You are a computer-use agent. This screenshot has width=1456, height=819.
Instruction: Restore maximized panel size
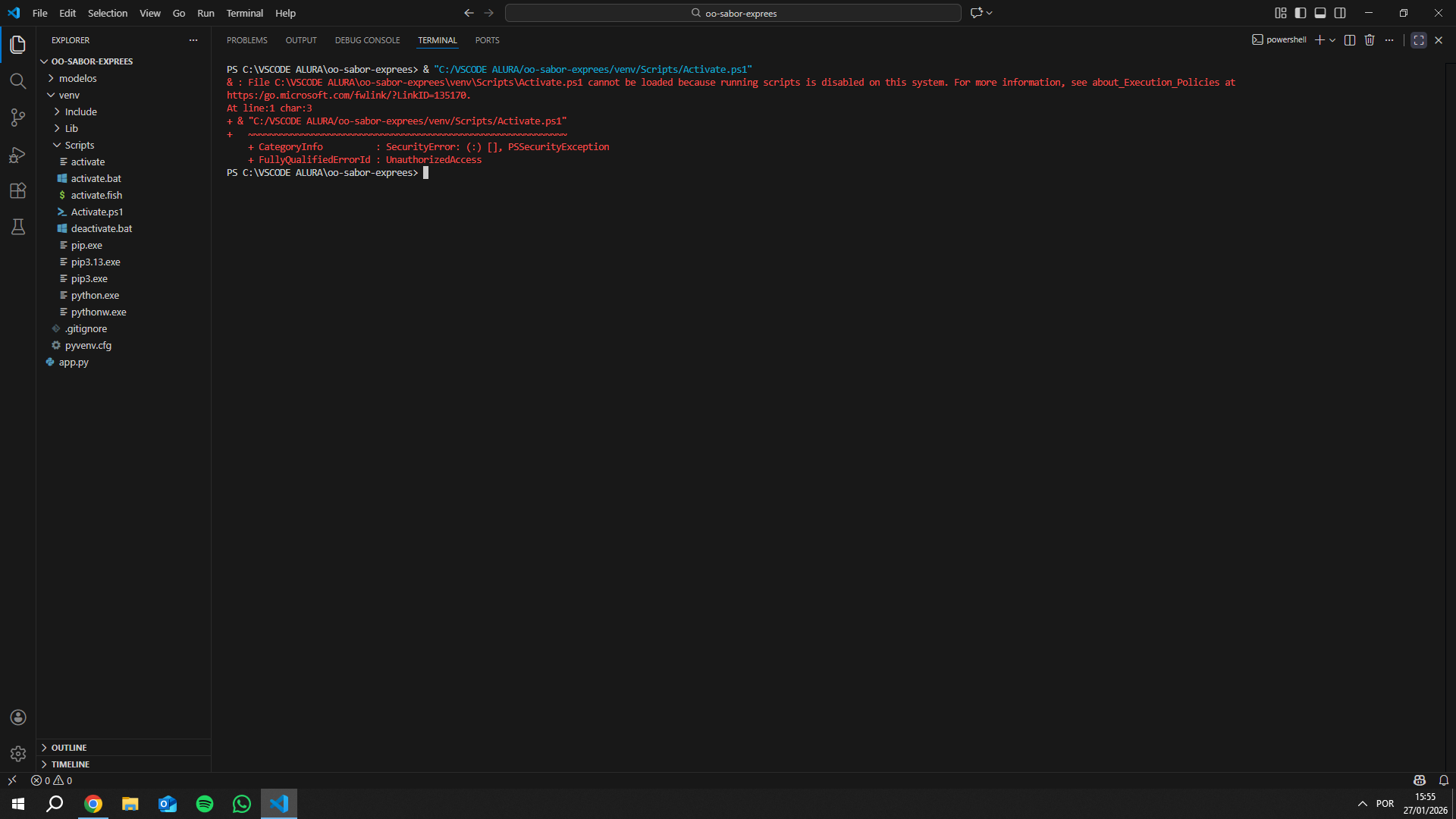[1419, 40]
